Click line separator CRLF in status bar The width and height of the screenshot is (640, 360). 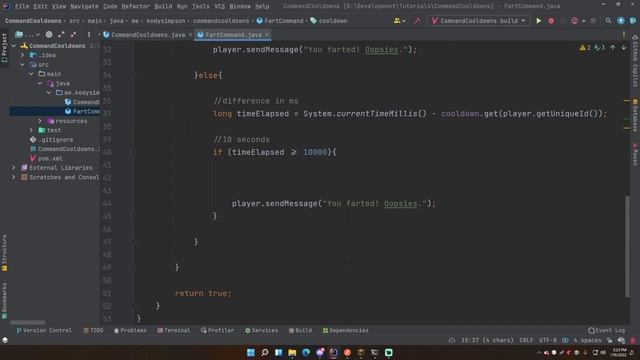(x=526, y=340)
